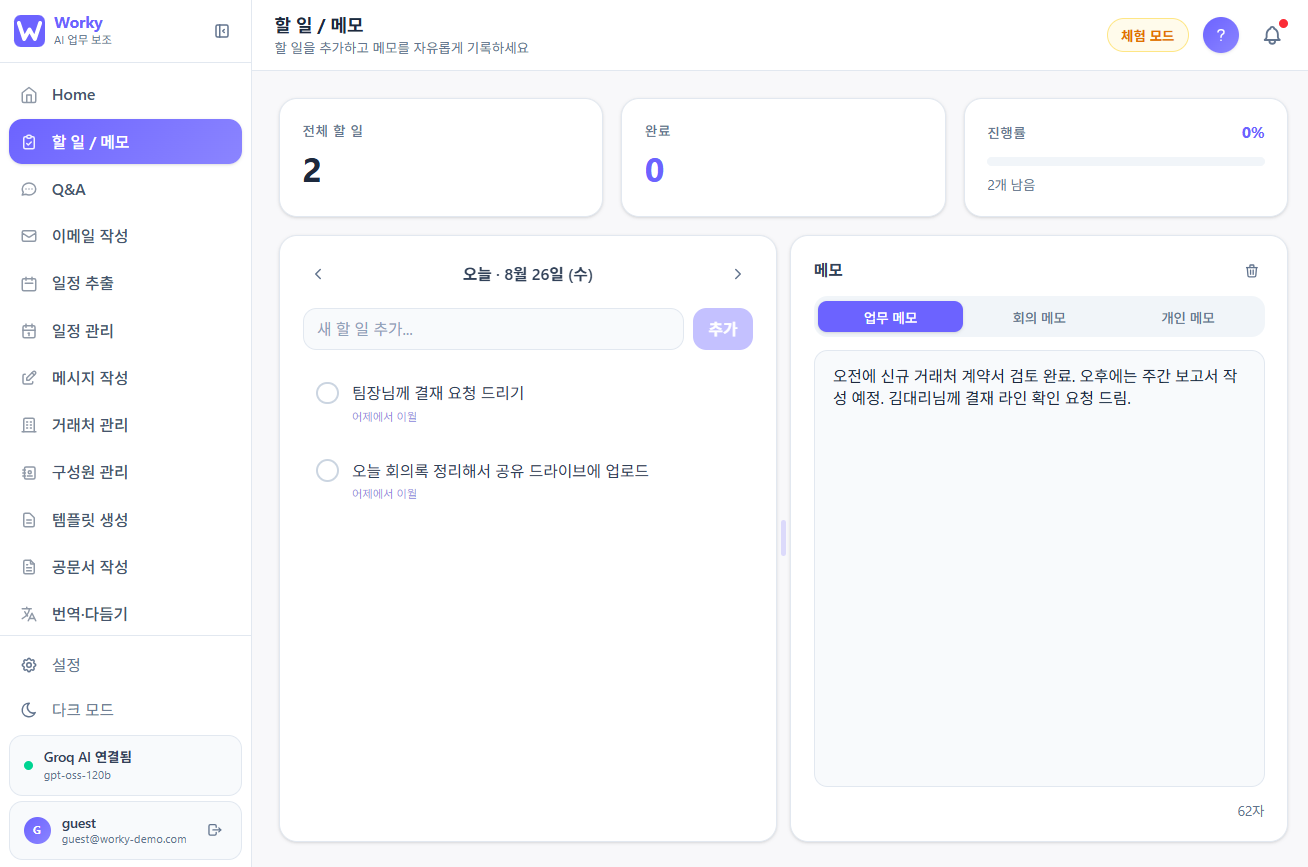Click the purple help question-mark icon
The width and height of the screenshot is (1308, 867).
(x=1221, y=35)
